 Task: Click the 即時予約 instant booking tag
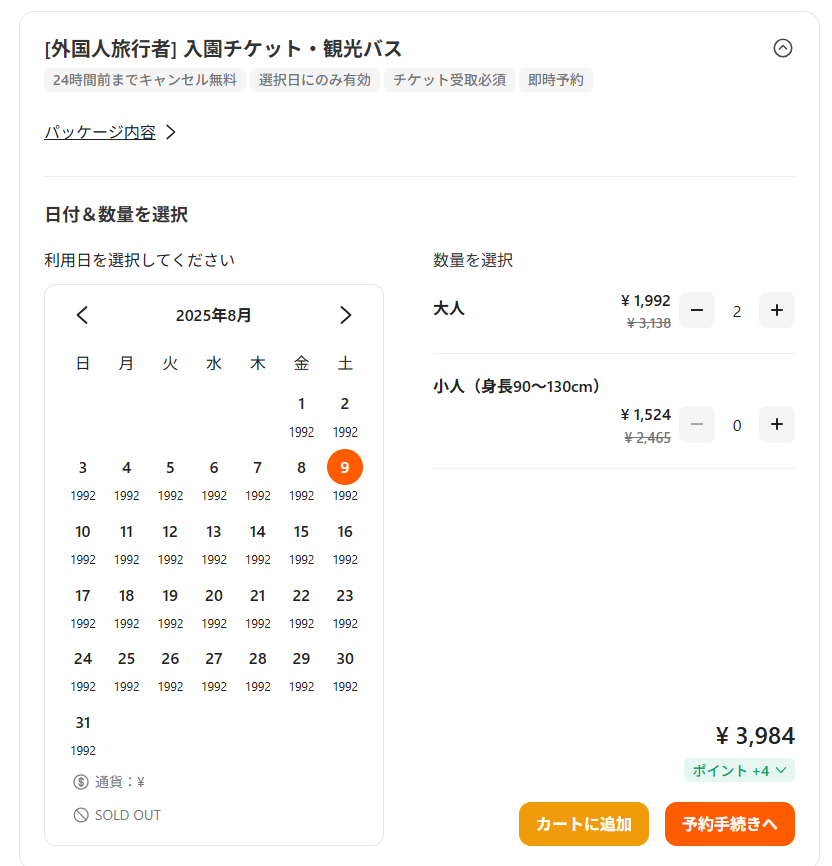[555, 80]
